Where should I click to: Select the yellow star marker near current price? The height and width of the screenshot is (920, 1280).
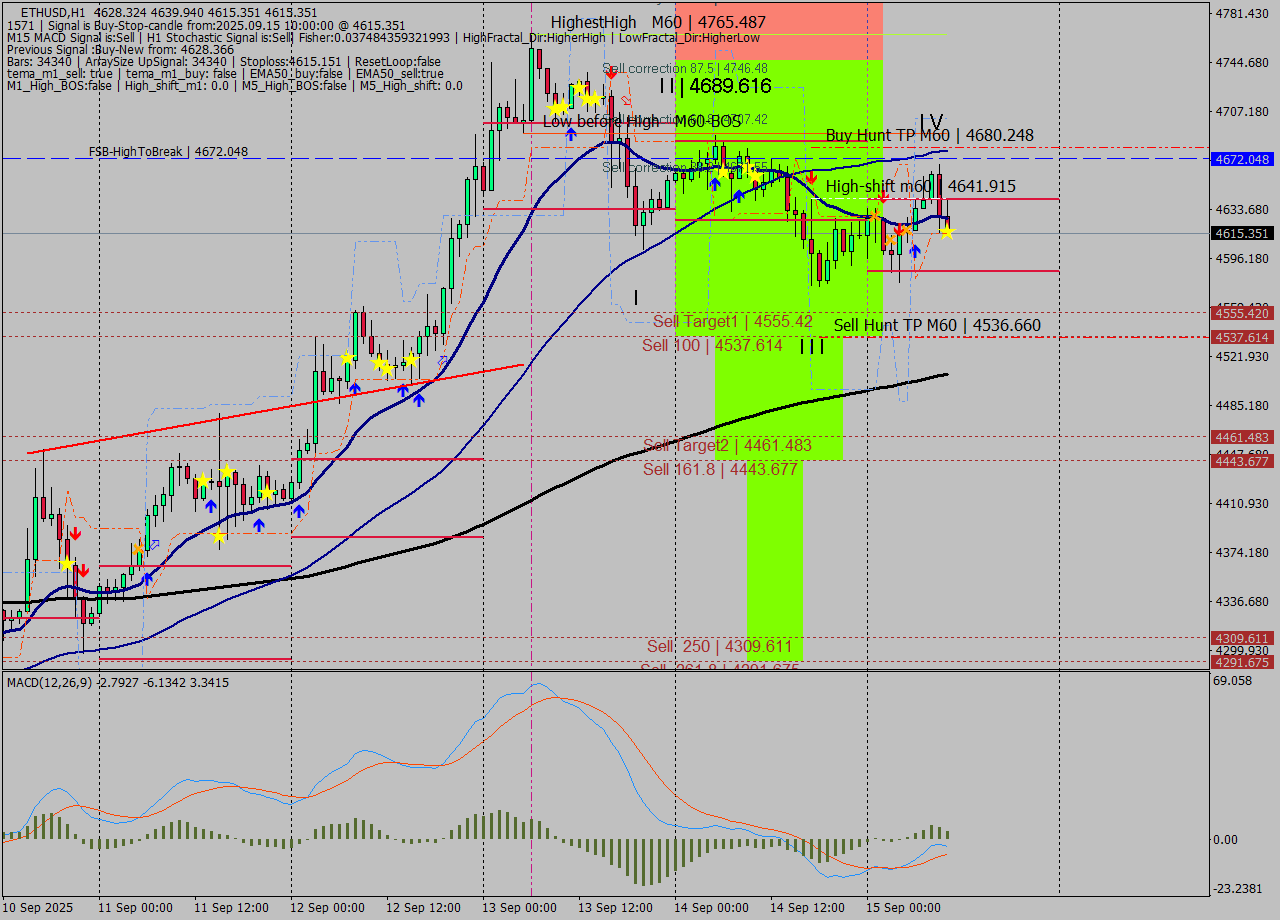click(946, 231)
